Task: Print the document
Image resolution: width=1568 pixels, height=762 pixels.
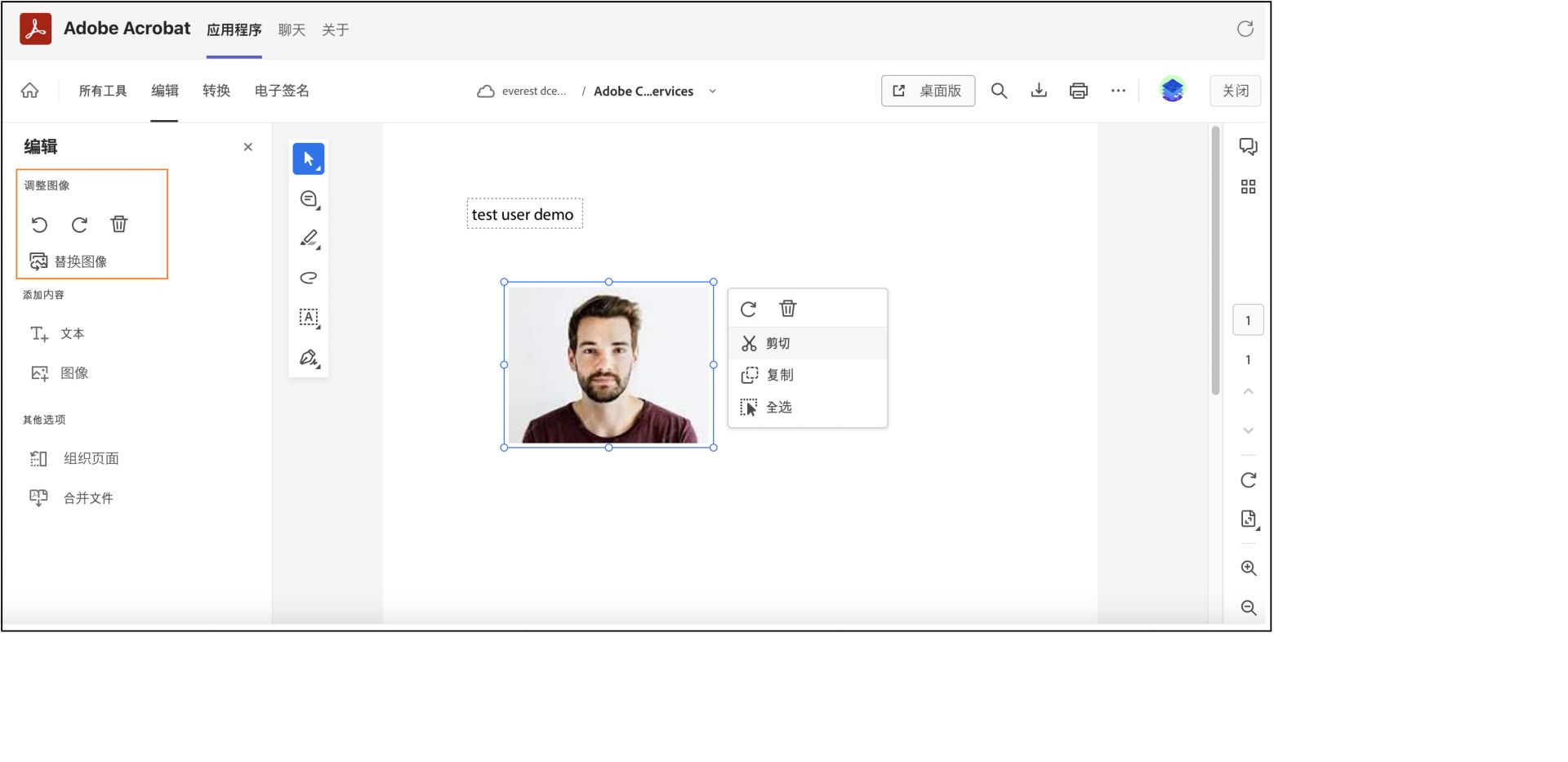Action: click(x=1078, y=91)
